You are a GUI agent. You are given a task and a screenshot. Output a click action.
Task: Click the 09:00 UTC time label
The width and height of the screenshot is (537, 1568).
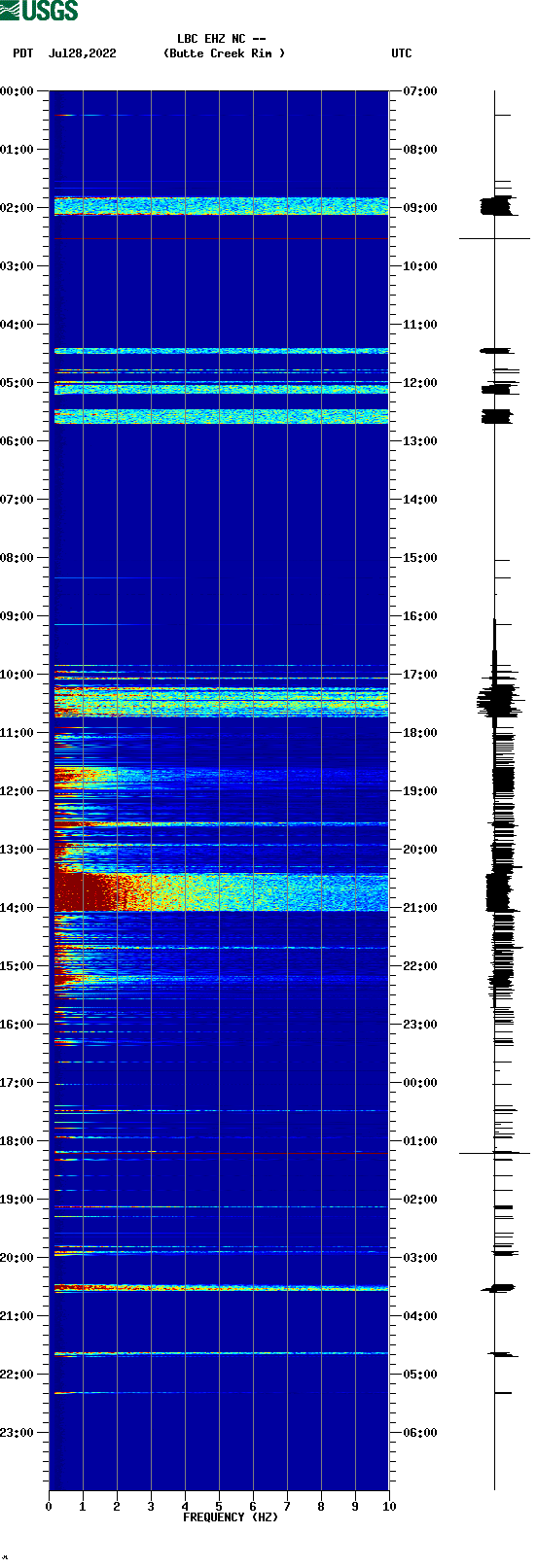[419, 208]
